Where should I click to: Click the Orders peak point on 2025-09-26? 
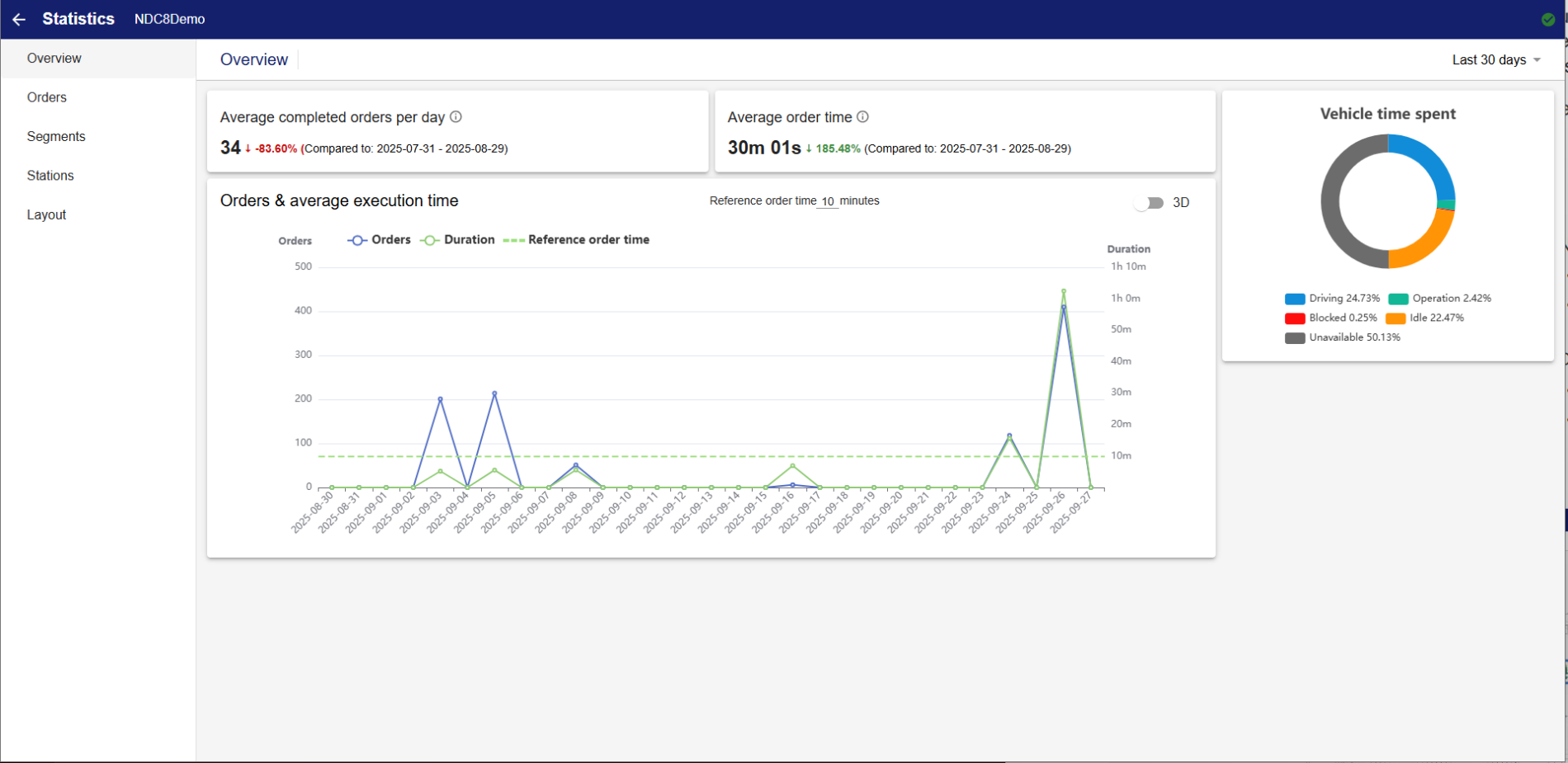point(1064,307)
